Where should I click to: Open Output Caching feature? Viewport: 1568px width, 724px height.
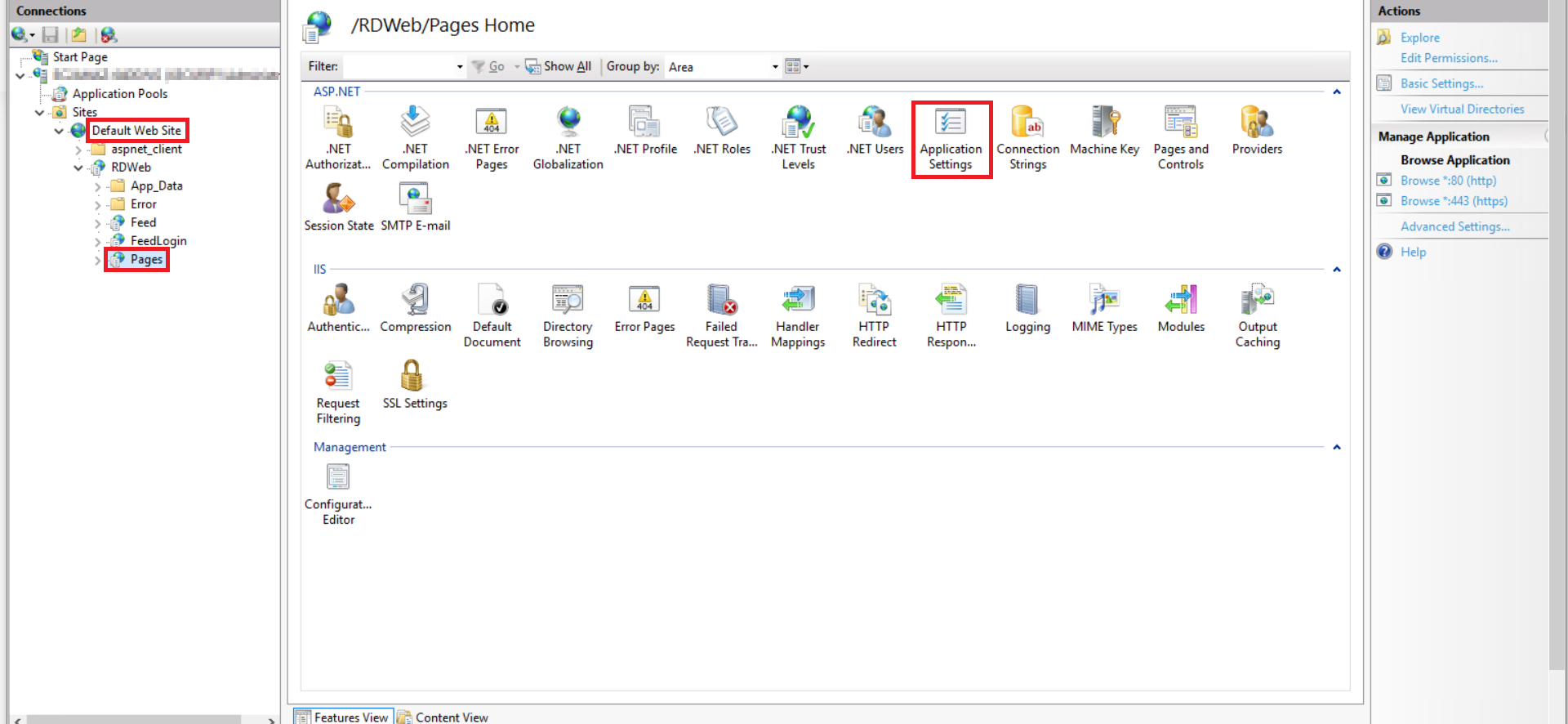pos(1258,315)
